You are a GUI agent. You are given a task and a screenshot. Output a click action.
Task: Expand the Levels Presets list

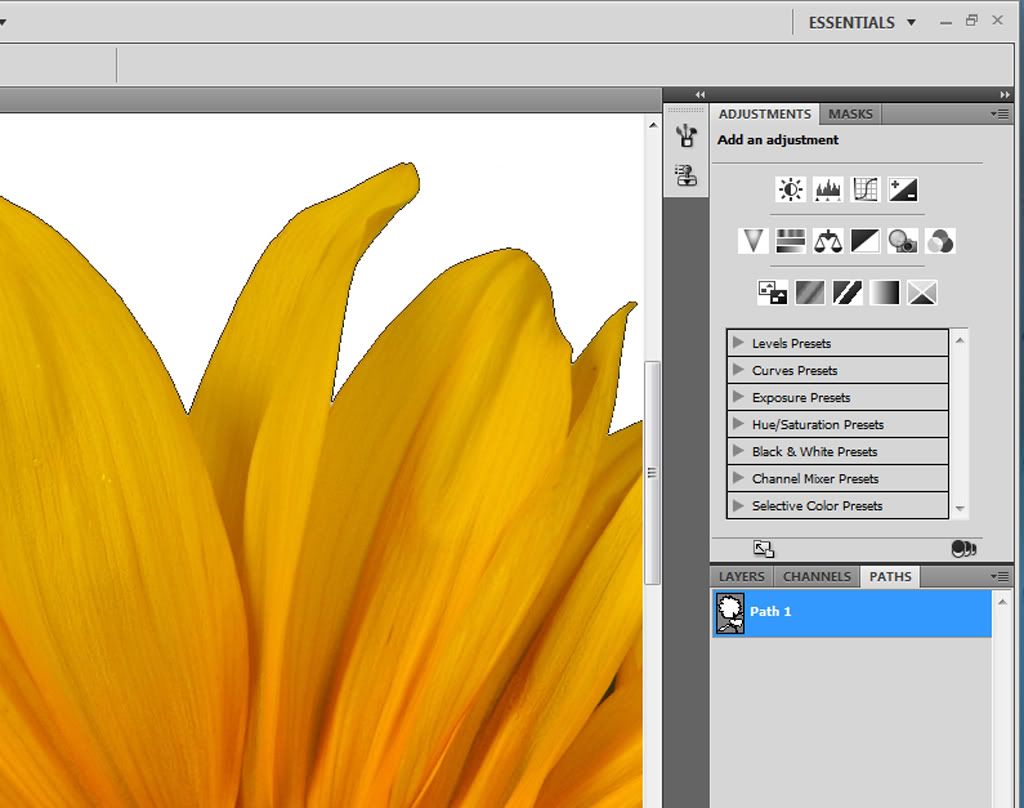coord(738,343)
